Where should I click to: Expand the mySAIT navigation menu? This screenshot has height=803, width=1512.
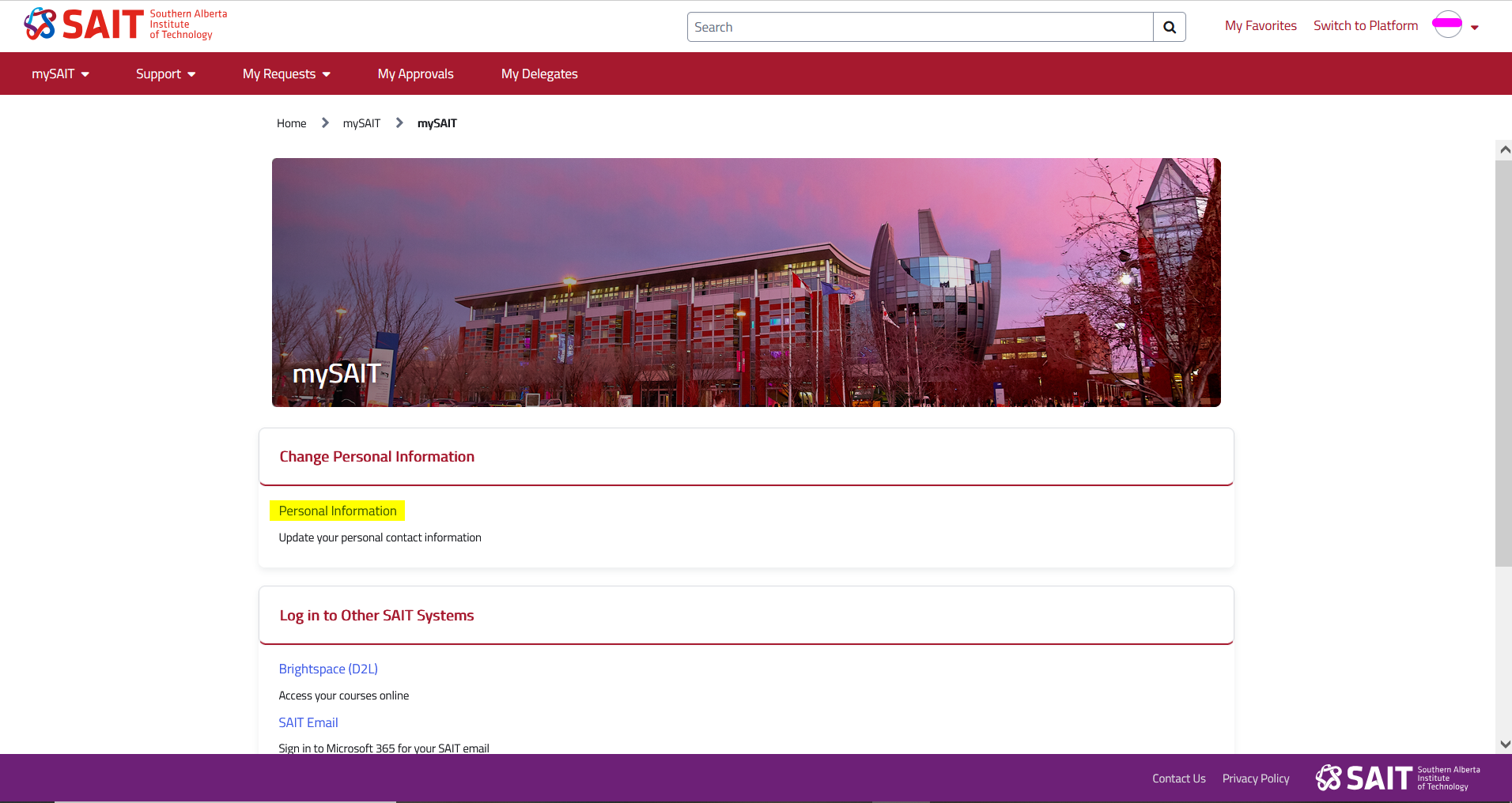(60, 74)
